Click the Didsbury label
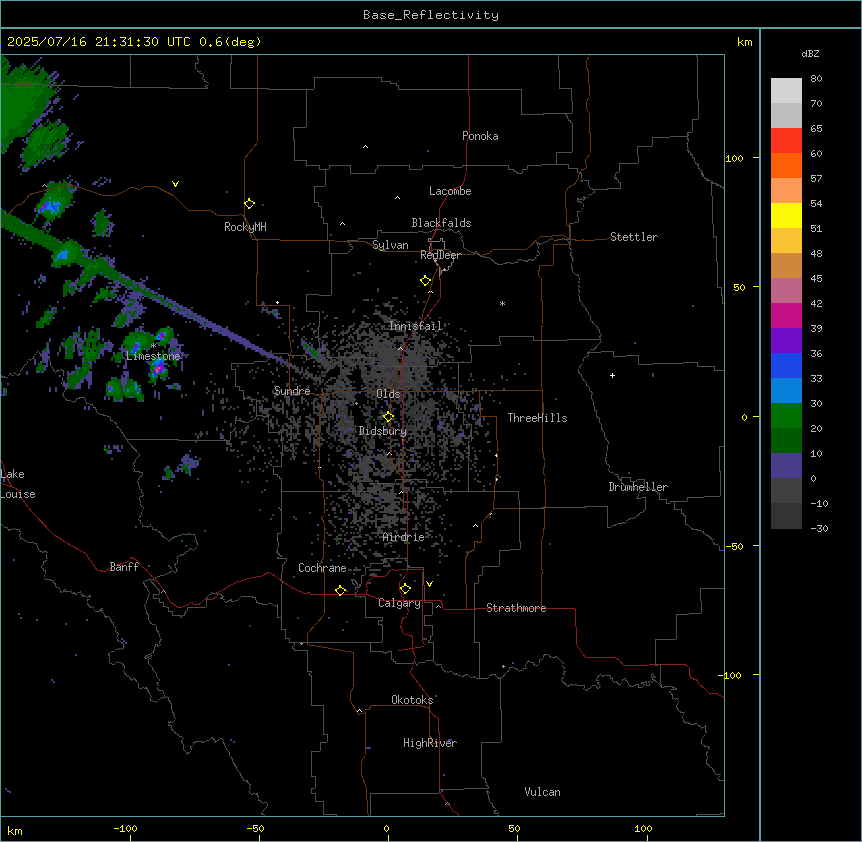The height and width of the screenshot is (842, 862). tap(383, 431)
